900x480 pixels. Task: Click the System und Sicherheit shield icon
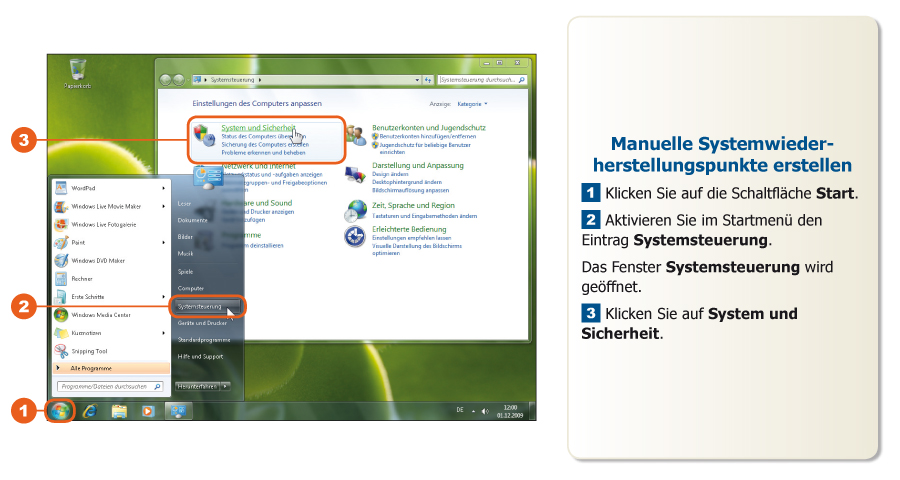click(x=204, y=135)
